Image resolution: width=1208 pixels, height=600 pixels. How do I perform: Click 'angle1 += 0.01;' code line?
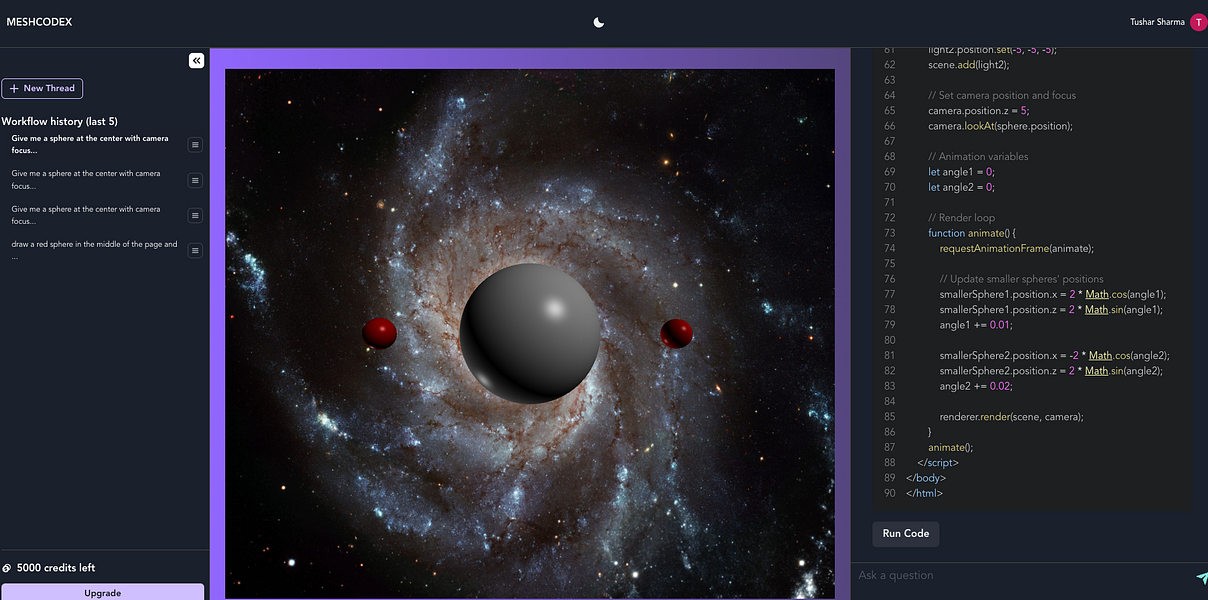click(976, 325)
